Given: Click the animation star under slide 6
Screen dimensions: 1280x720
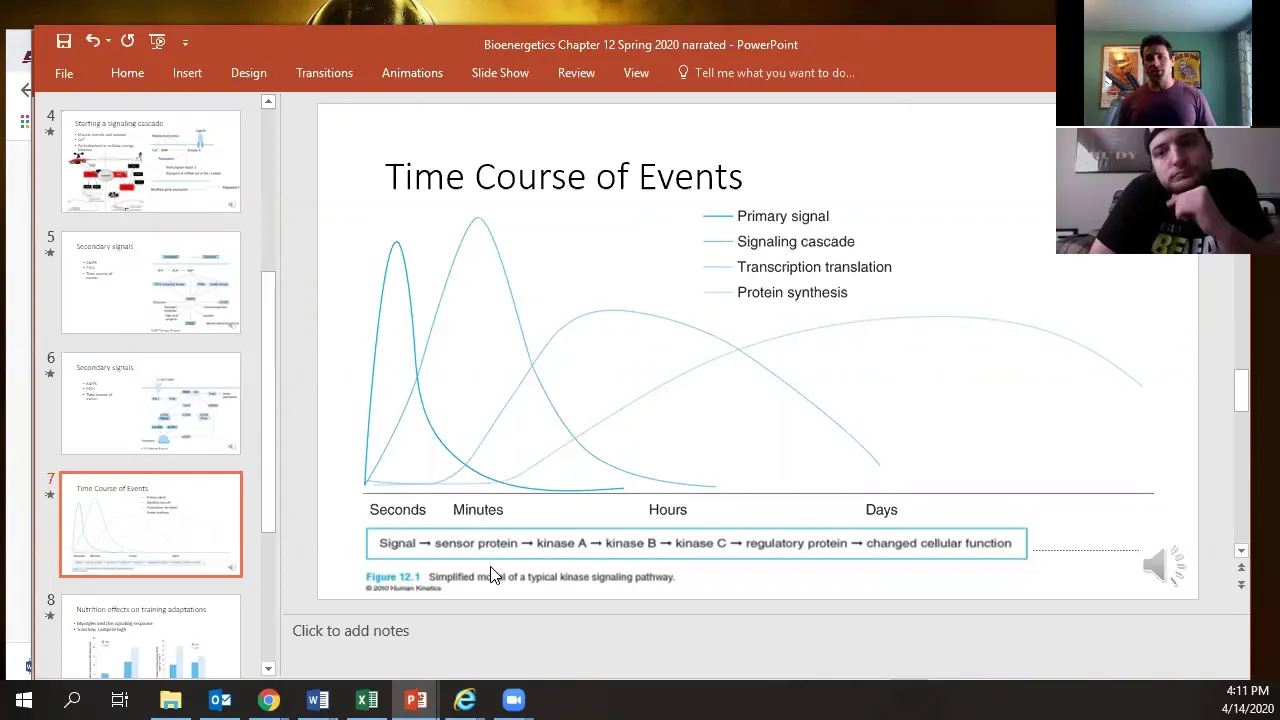Looking at the screenshot, I should click(x=50, y=373).
